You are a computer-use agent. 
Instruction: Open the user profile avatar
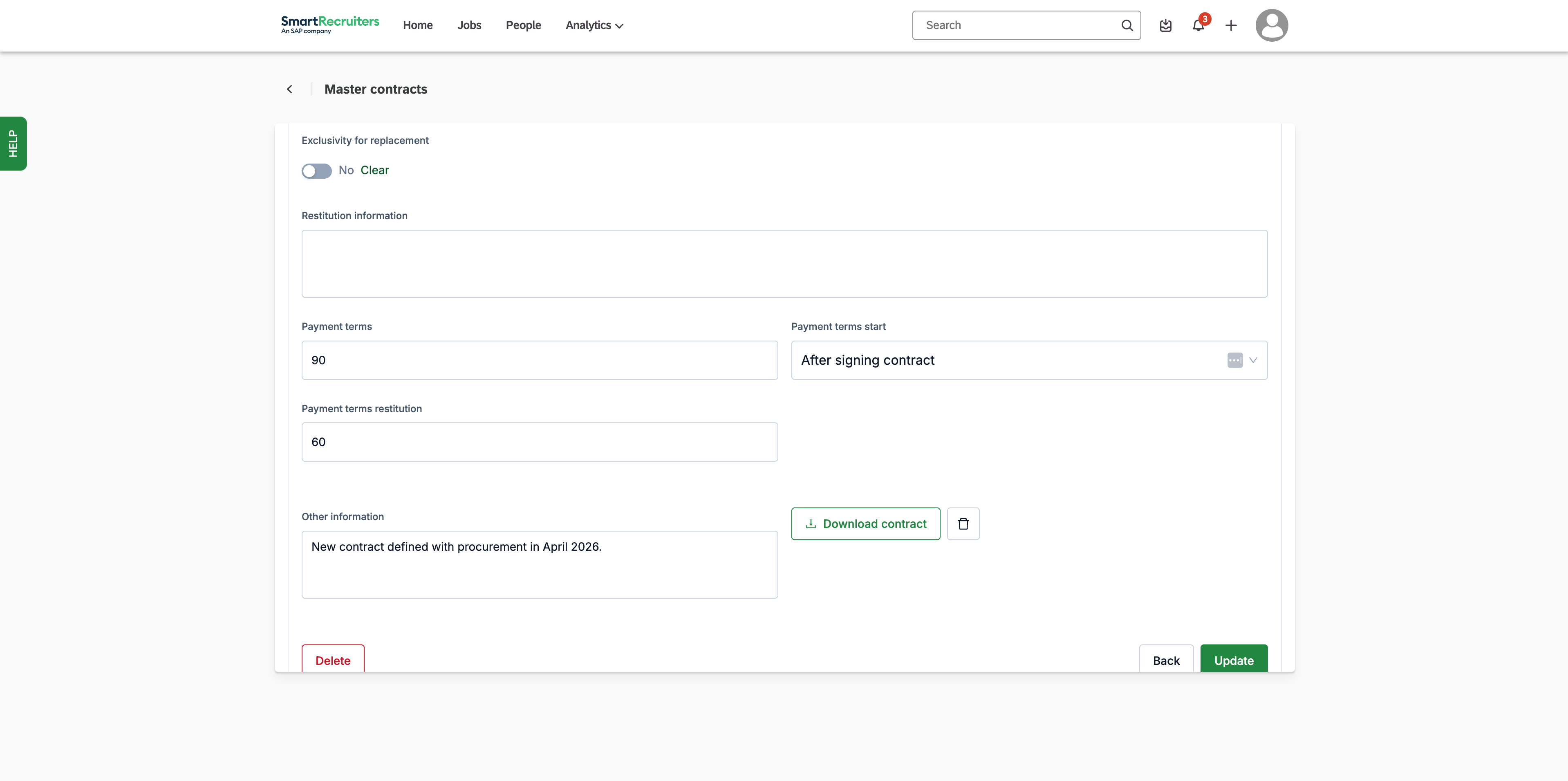(x=1272, y=25)
